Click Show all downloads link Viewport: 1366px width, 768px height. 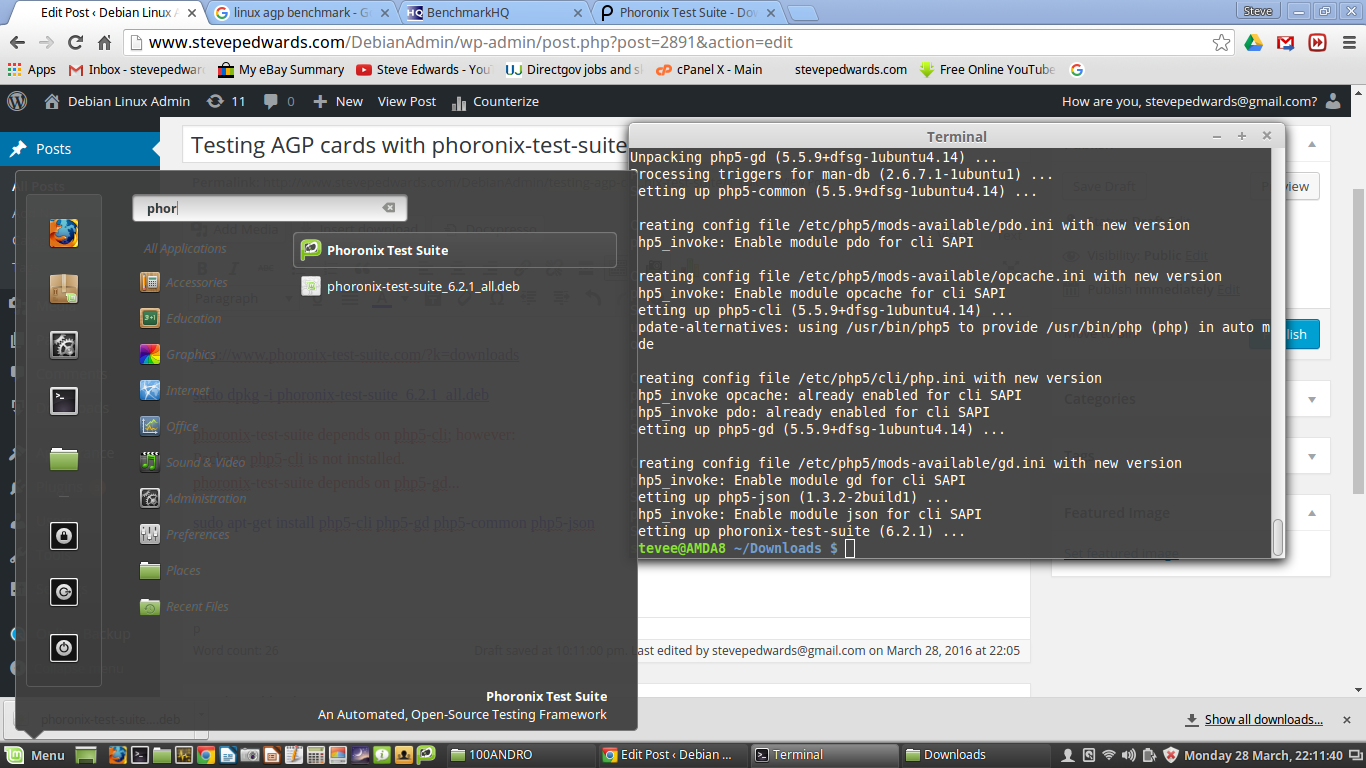point(1262,719)
